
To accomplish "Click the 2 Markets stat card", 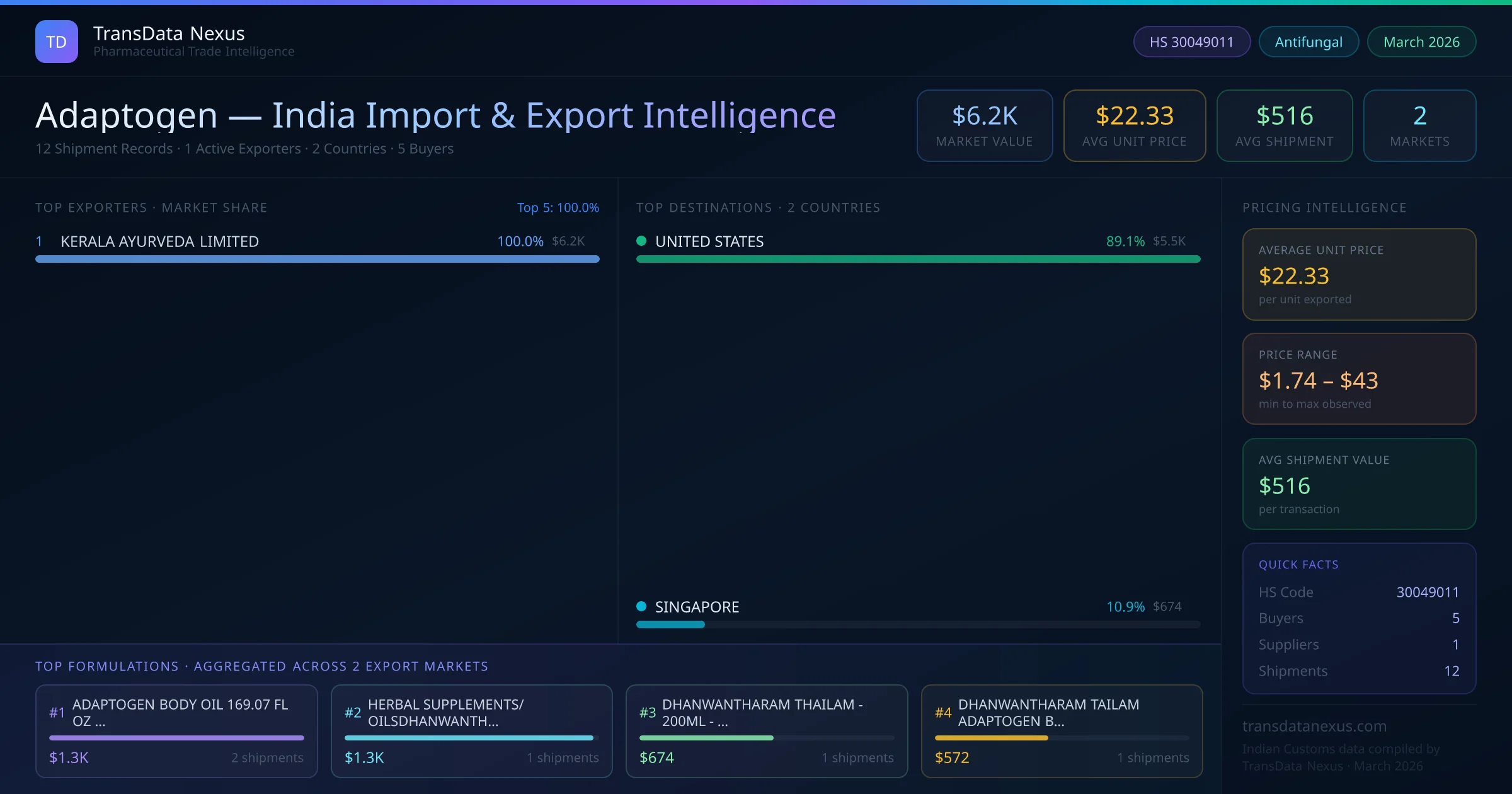I will 1419,125.
